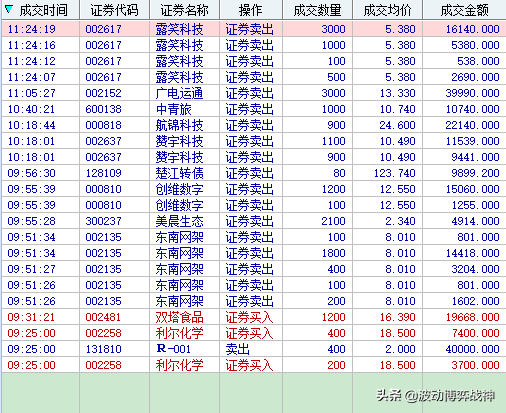Click quantity cell 1800 for 东南网架
The image size is (506, 413).
pos(333,253)
